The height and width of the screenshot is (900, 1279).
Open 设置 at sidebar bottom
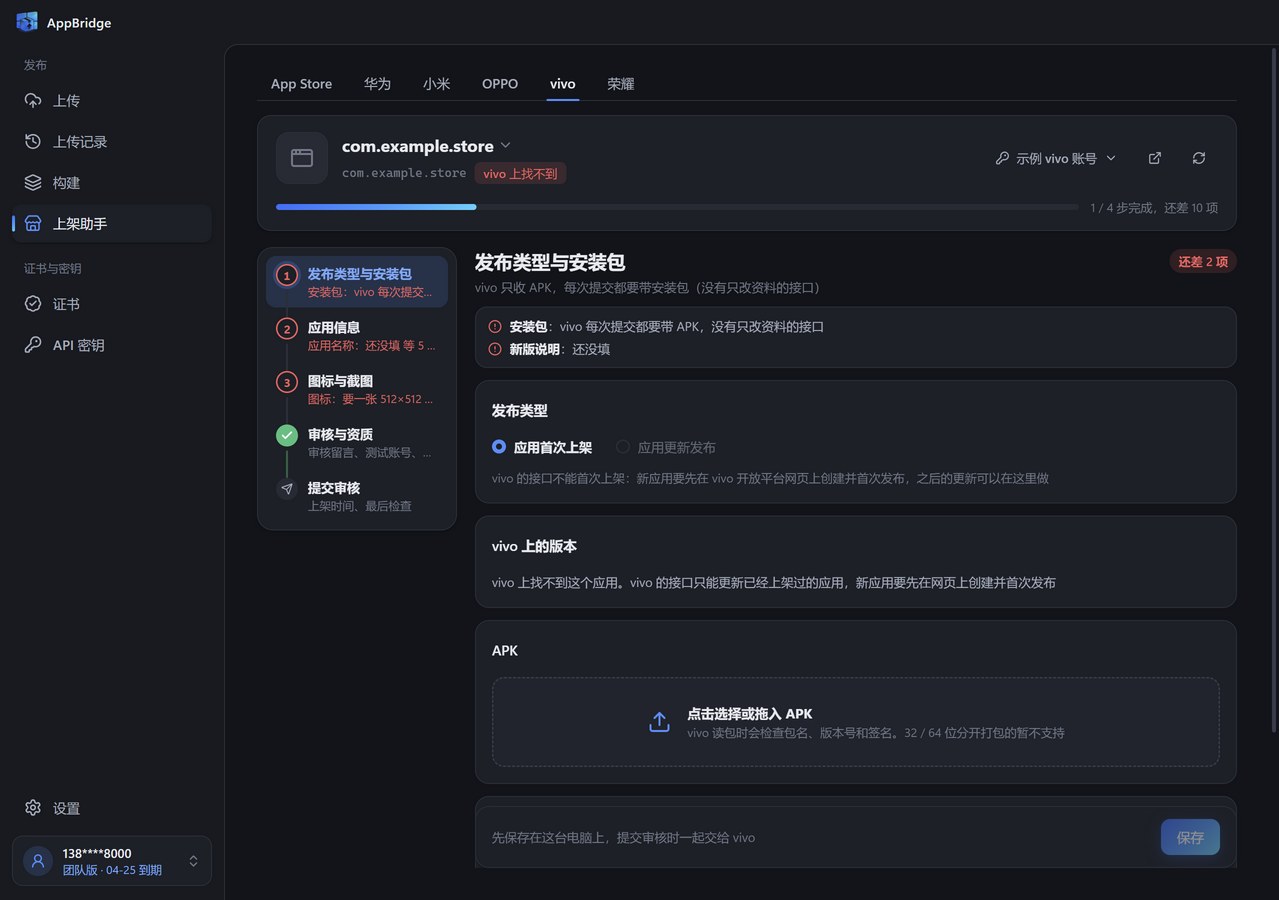point(112,808)
